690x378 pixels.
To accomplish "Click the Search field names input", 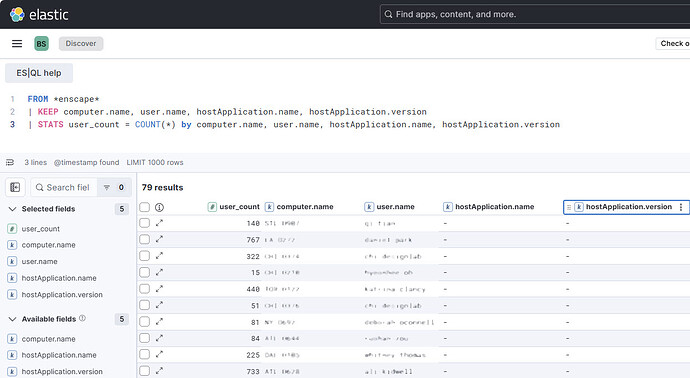I will click(x=64, y=187).
